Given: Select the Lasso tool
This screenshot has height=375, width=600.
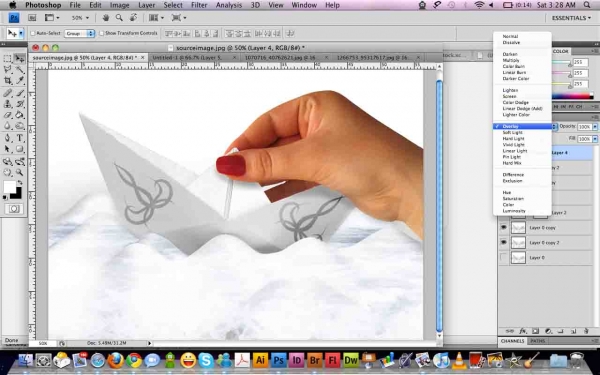Looking at the screenshot, I should [7, 70].
